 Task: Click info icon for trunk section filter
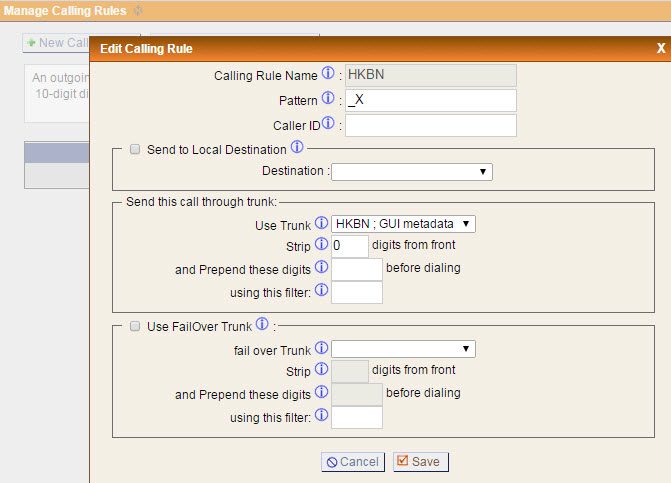[321, 290]
